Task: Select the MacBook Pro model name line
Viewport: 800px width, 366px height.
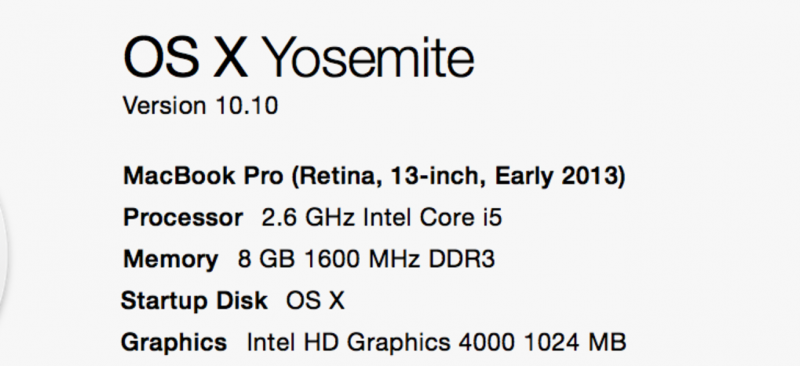Action: click(x=374, y=177)
